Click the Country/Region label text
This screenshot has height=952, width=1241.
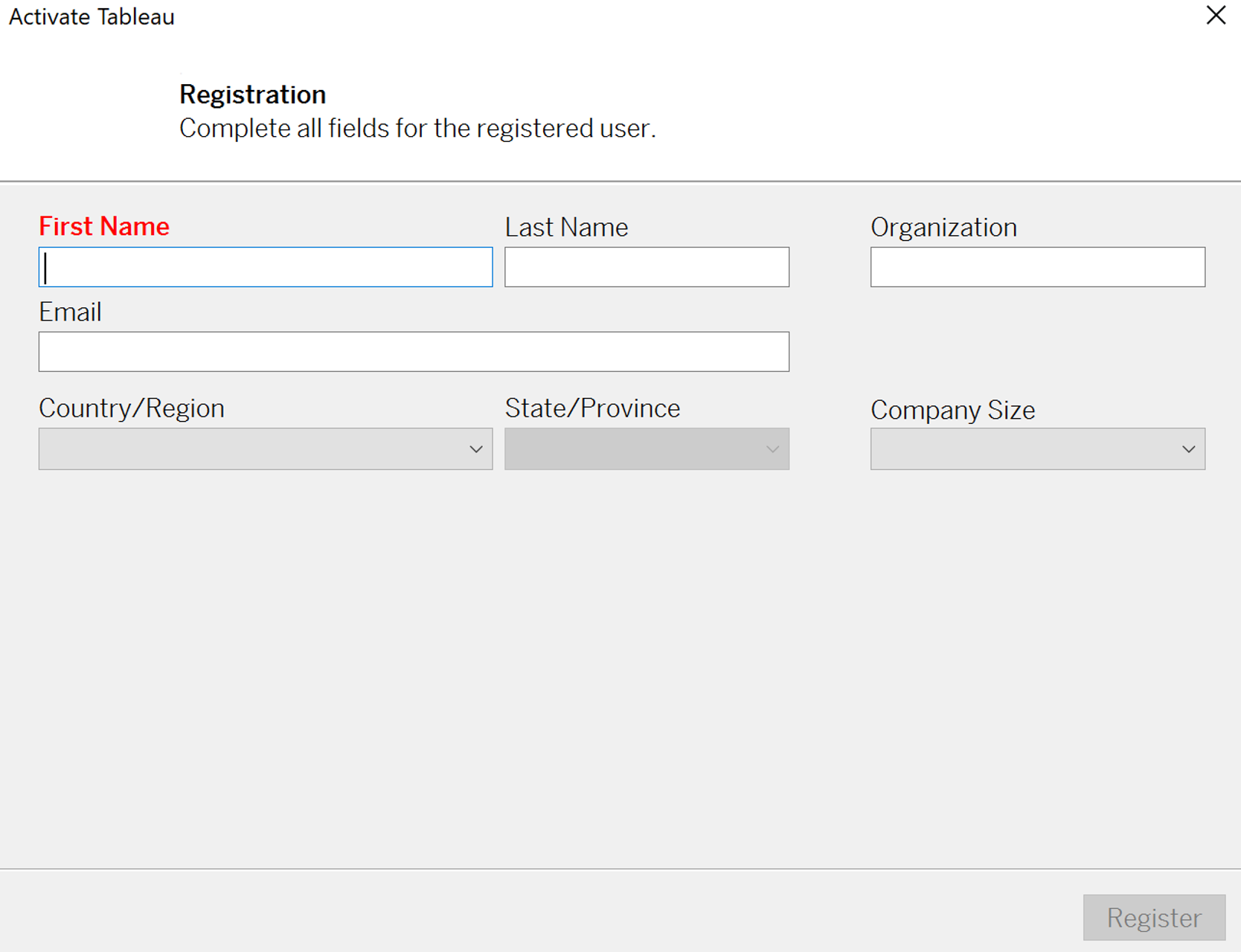132,408
